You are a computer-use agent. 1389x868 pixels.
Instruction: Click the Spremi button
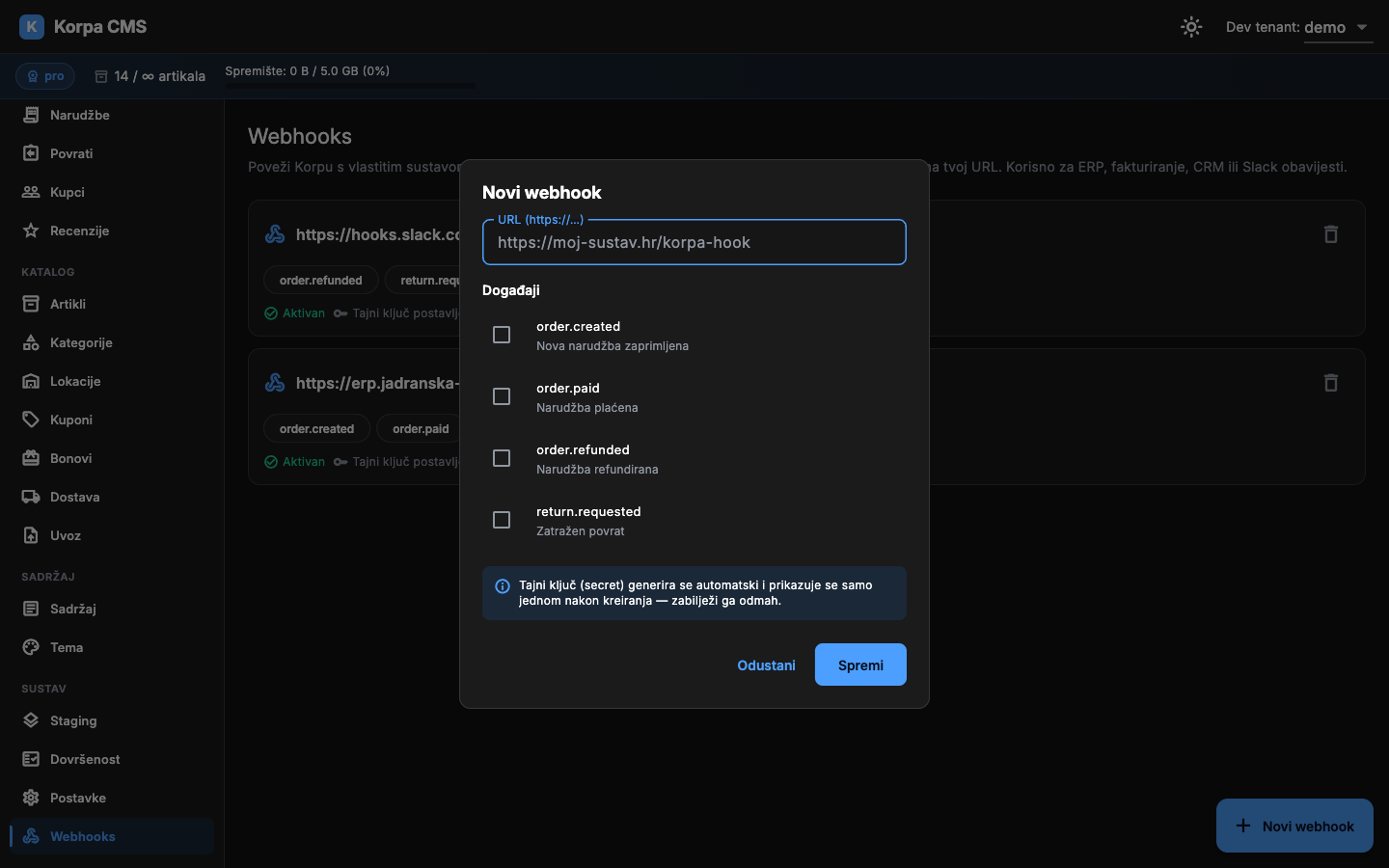pos(860,665)
